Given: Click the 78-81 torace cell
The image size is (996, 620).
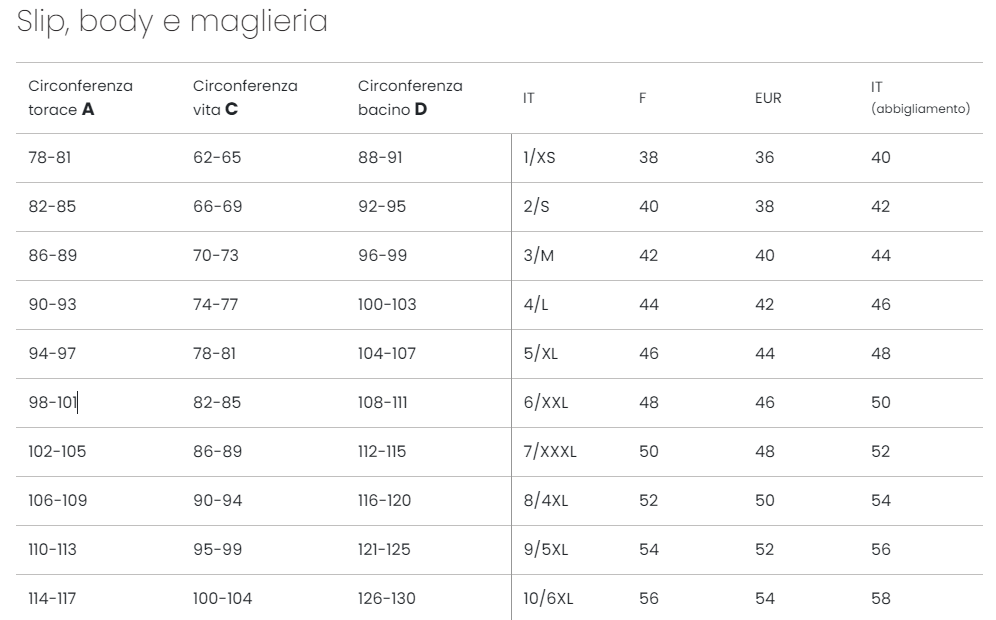Looking at the screenshot, I should pyautogui.click(x=50, y=158).
